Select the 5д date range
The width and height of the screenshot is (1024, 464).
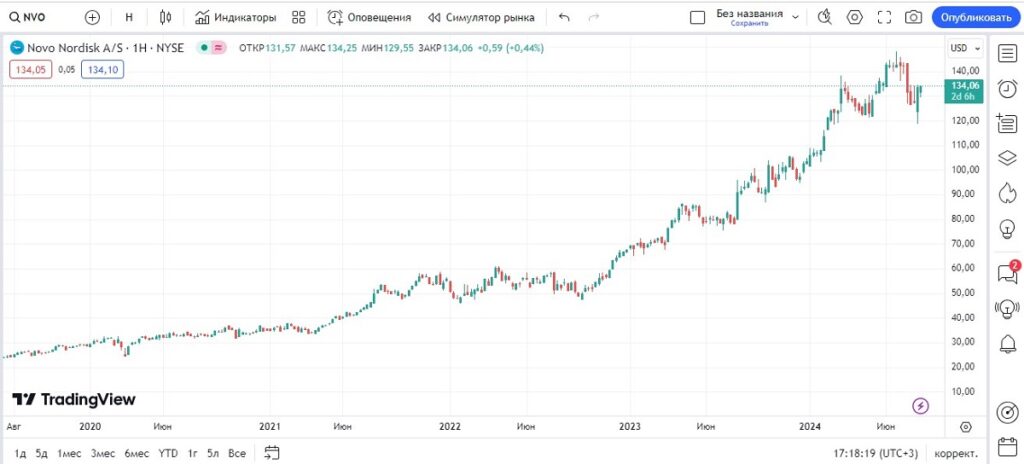(42, 453)
